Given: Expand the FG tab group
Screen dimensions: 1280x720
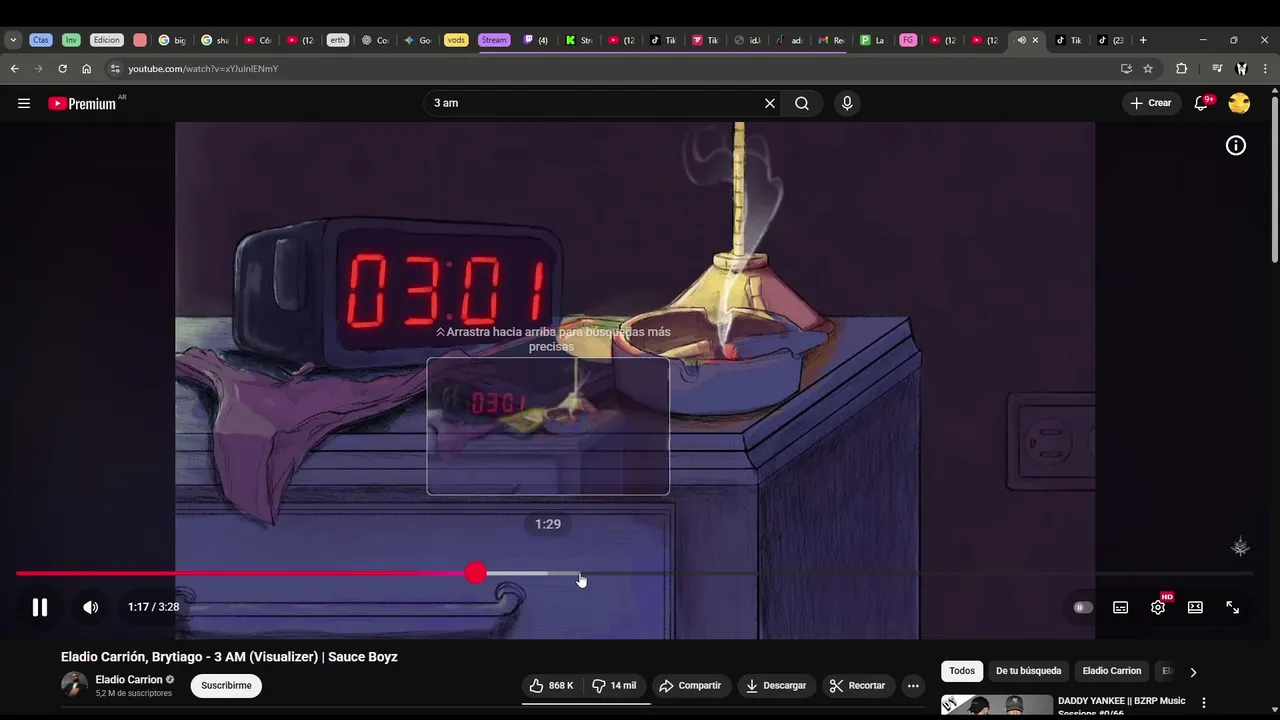Looking at the screenshot, I should [x=908, y=40].
